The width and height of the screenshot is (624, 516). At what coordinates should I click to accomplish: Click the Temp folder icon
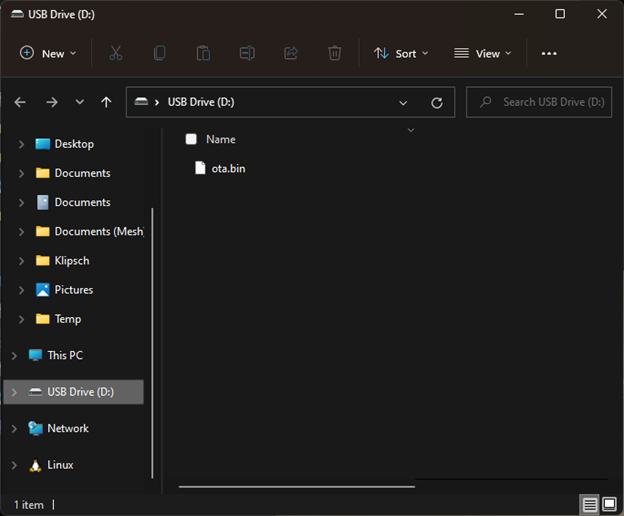[43, 319]
